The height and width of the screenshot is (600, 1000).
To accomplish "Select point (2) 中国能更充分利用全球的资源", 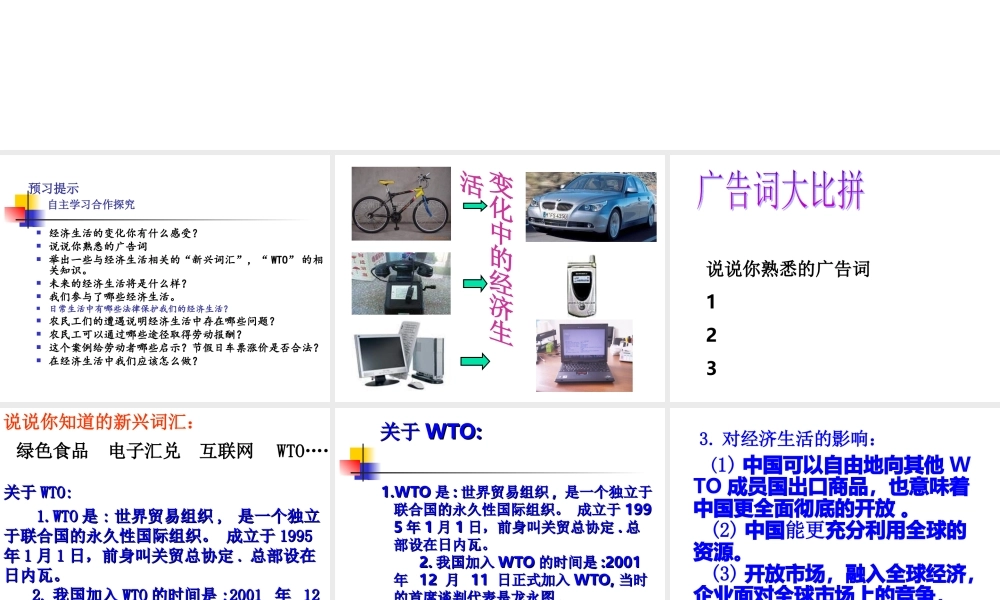I will [x=830, y=541].
